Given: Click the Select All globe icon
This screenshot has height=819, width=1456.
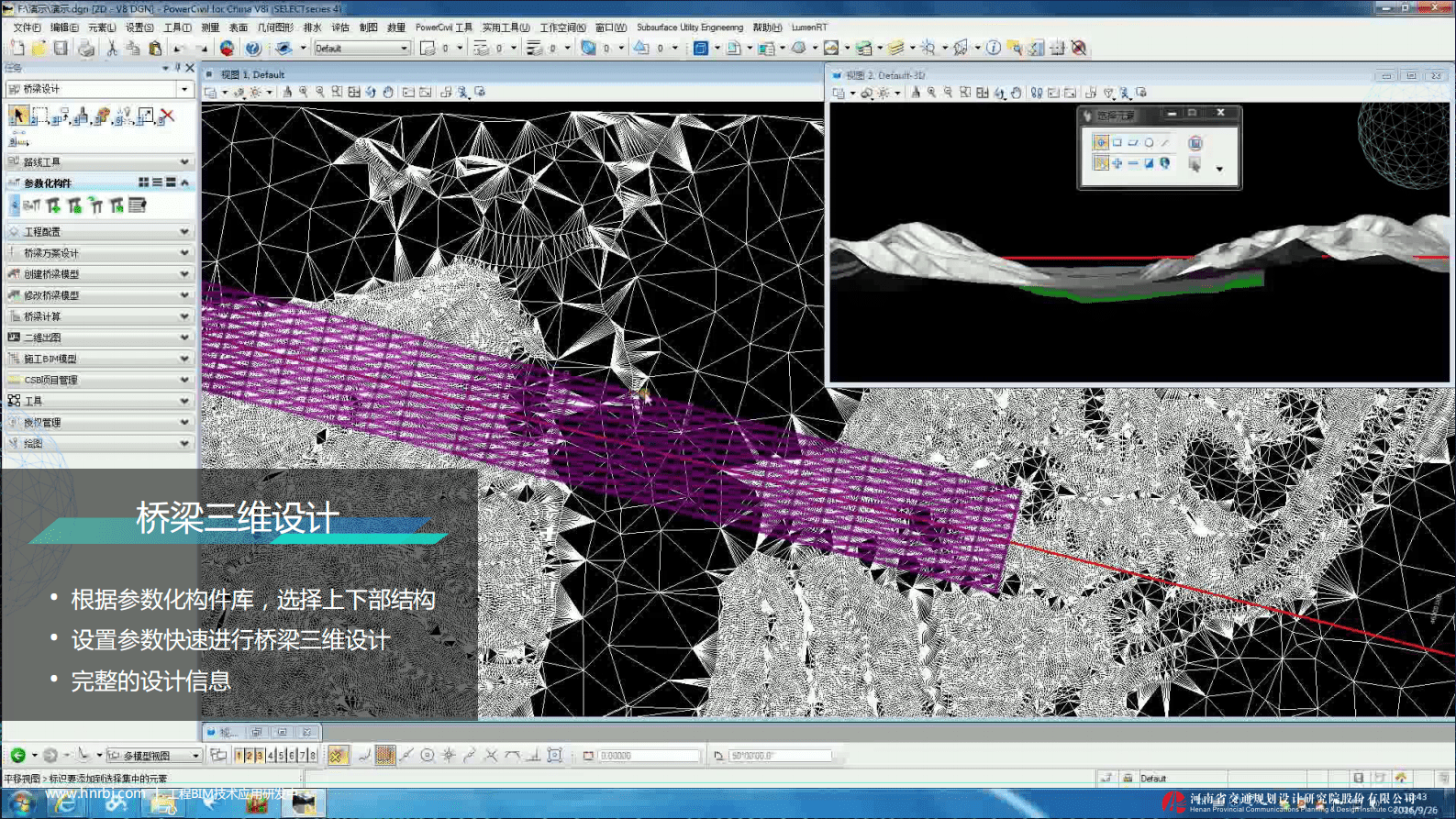Looking at the screenshot, I should (x=1165, y=163).
